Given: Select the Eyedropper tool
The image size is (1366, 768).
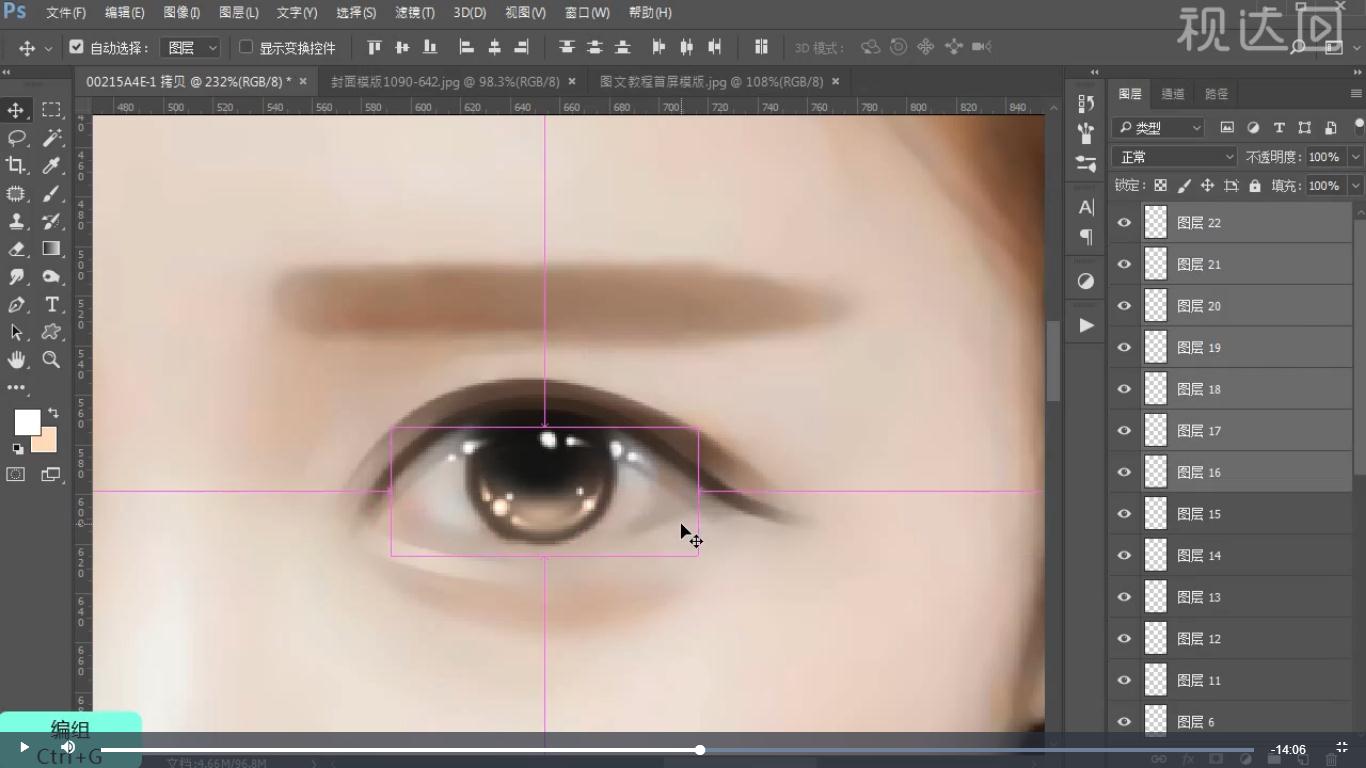Looking at the screenshot, I should pos(51,165).
